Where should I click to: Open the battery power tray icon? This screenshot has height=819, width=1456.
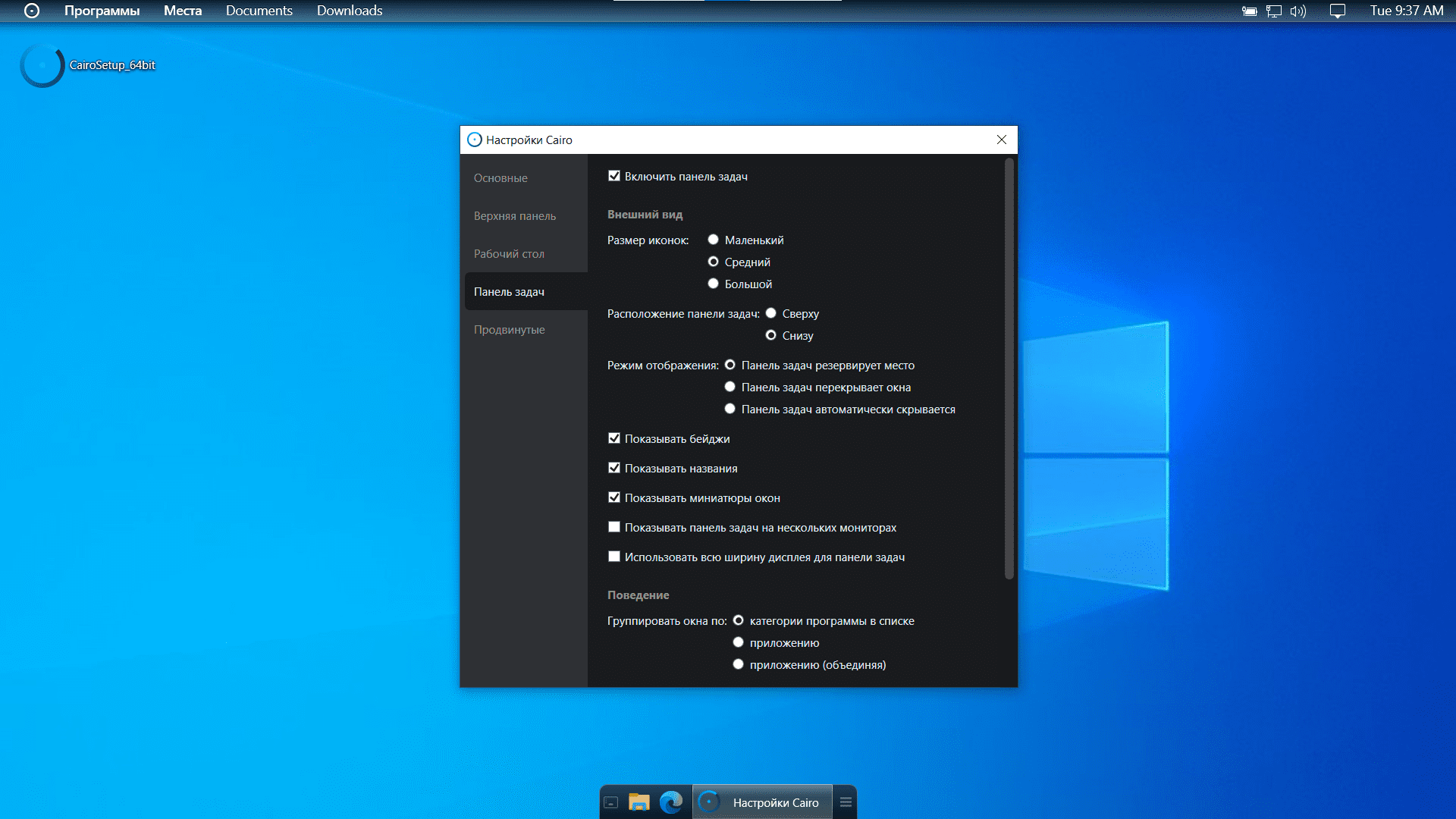point(1250,11)
